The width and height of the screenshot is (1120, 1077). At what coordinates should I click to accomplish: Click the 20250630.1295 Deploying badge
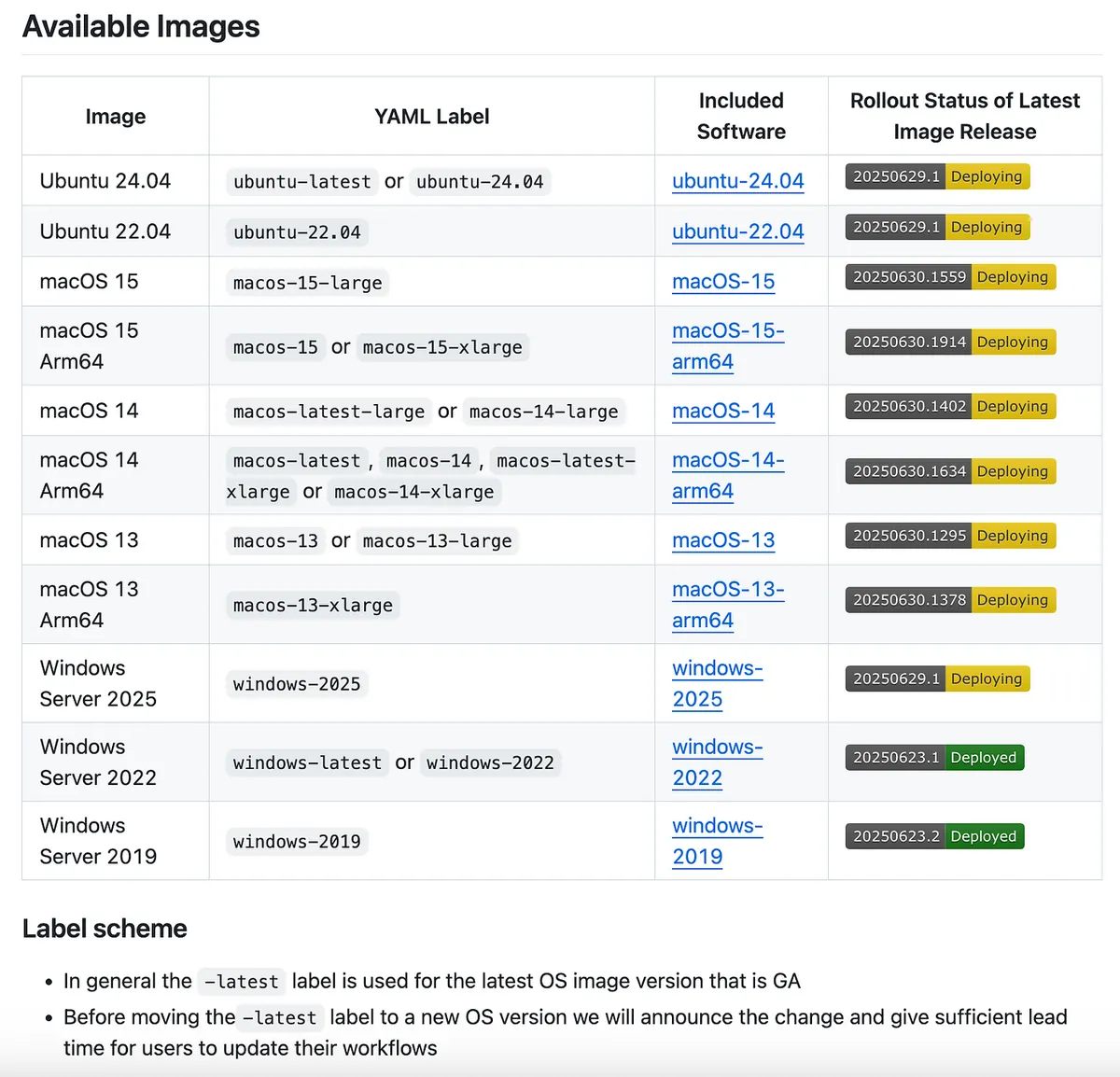coord(950,536)
